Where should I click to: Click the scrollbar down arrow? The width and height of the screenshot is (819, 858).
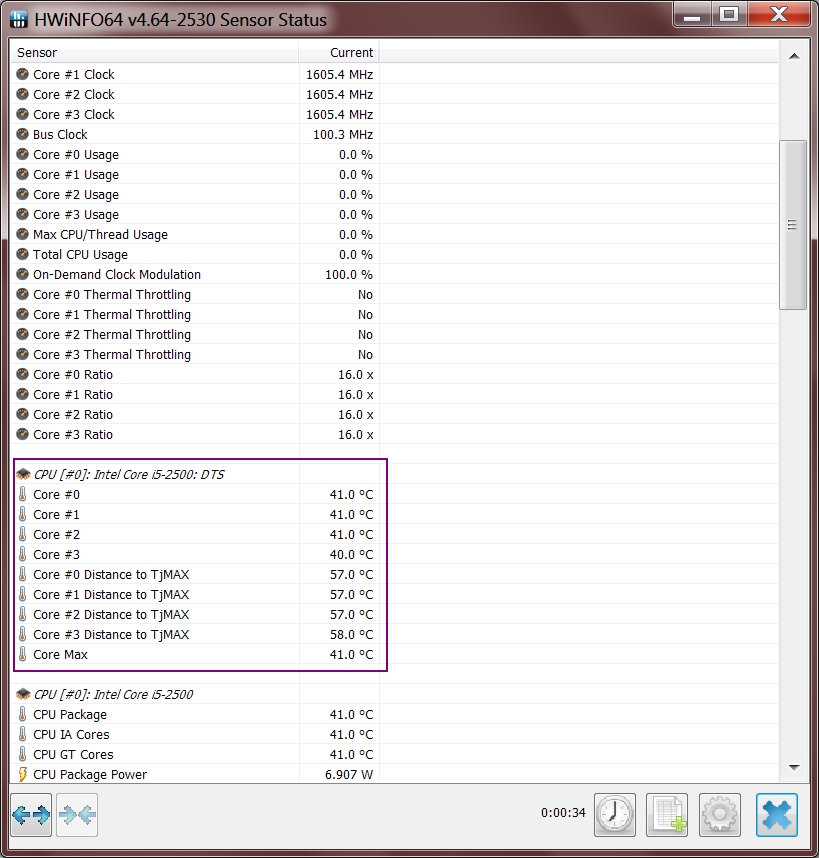tap(794, 768)
